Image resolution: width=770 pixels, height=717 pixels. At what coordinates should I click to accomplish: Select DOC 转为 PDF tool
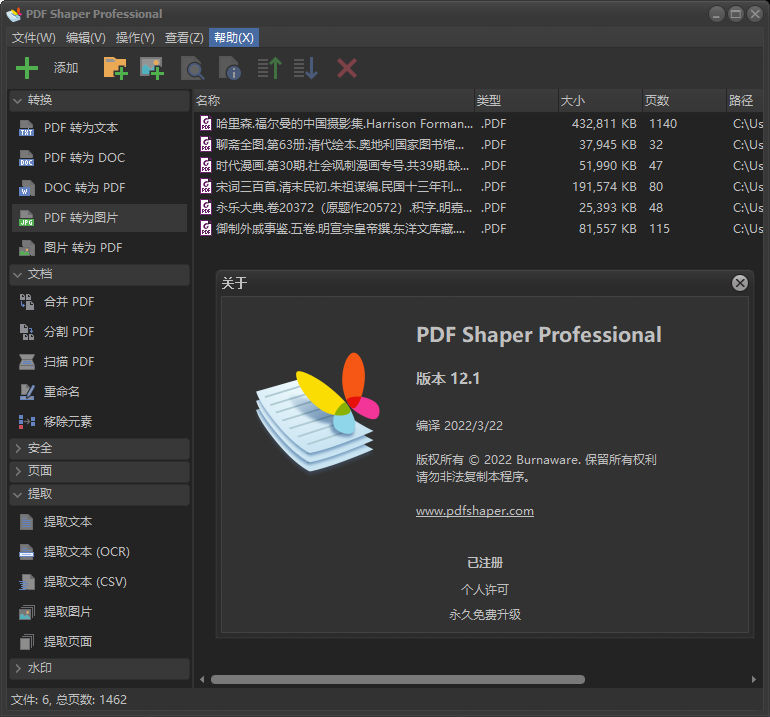tap(99, 188)
